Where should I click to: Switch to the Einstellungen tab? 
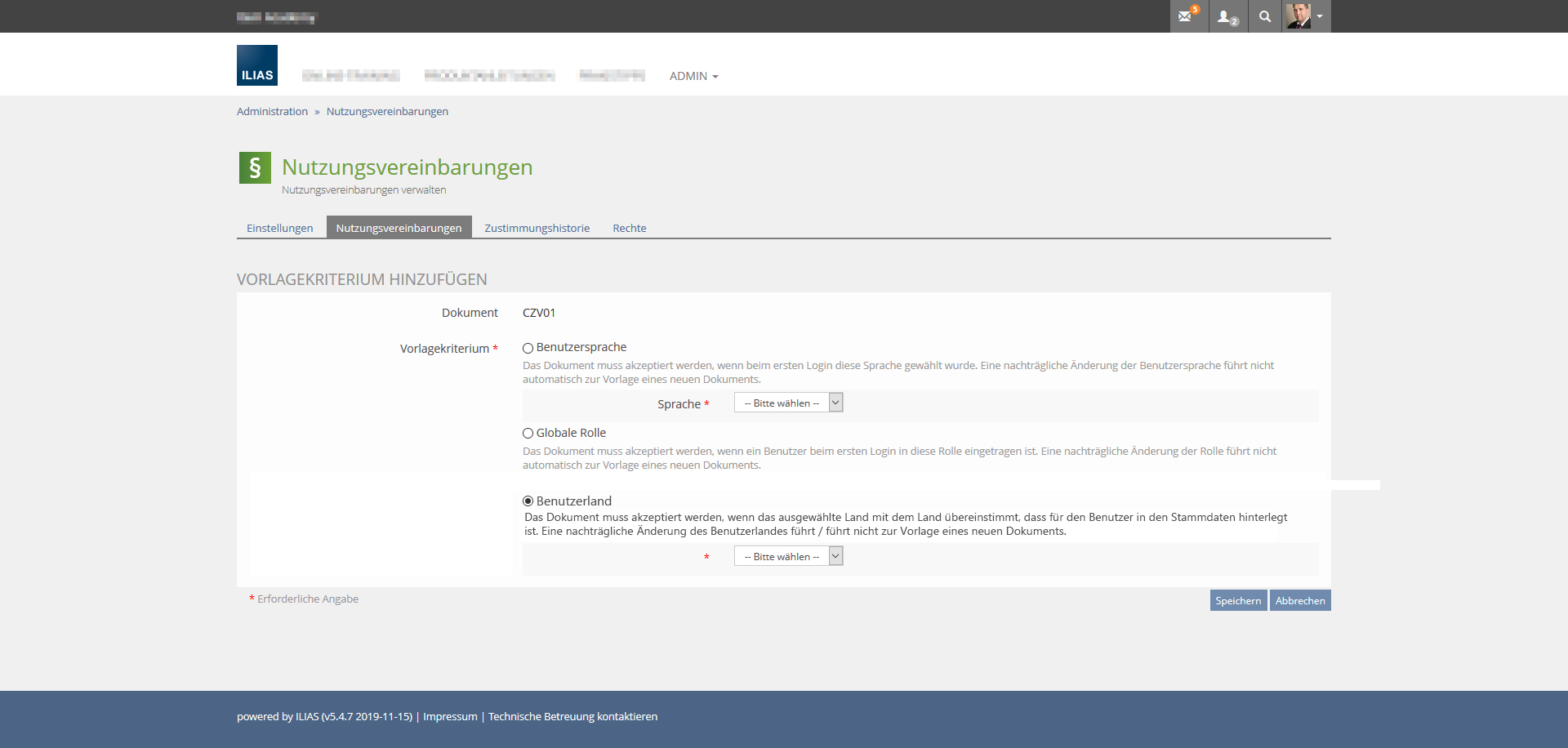pyautogui.click(x=279, y=228)
